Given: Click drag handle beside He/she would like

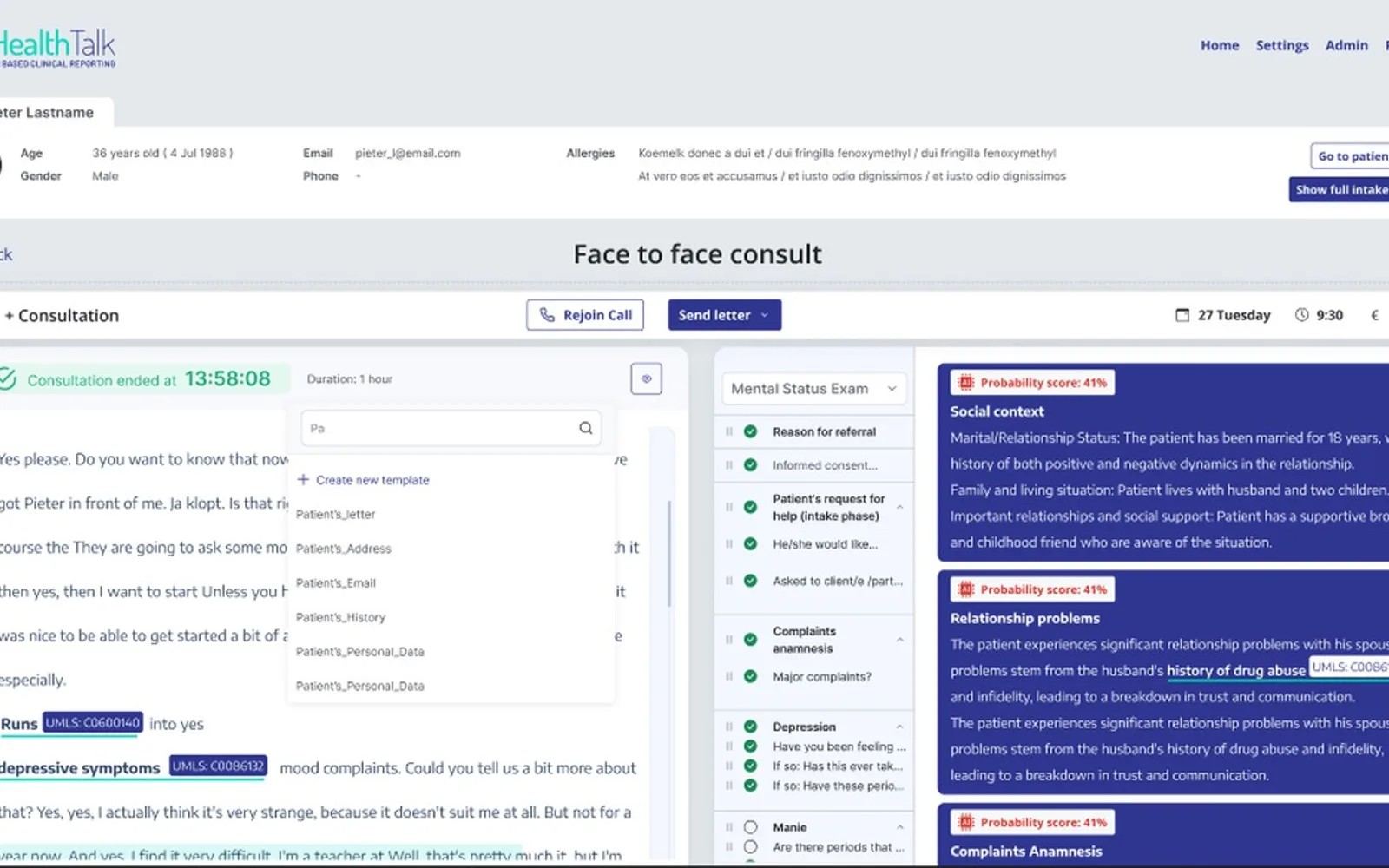Looking at the screenshot, I should click(729, 544).
